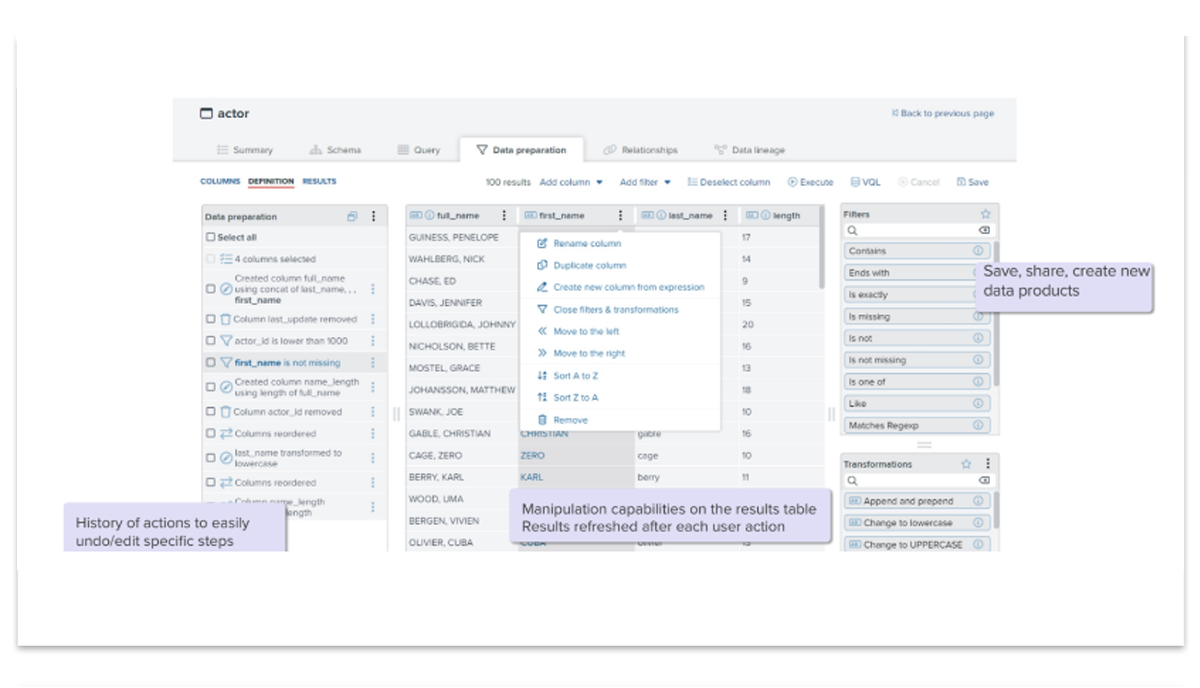Click the star icon in Transformations panel

coord(966,464)
